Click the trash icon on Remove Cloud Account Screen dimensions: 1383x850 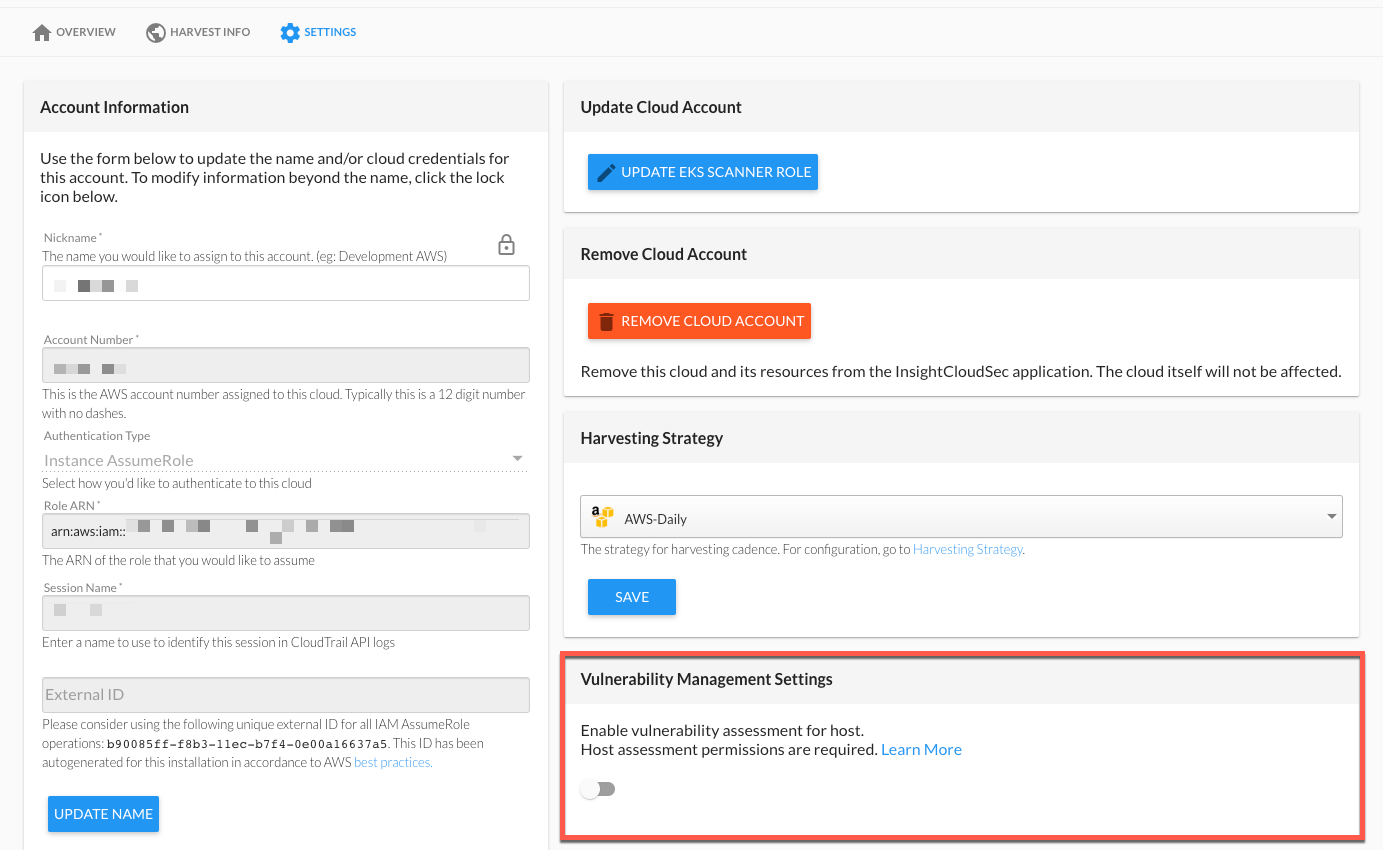click(606, 321)
